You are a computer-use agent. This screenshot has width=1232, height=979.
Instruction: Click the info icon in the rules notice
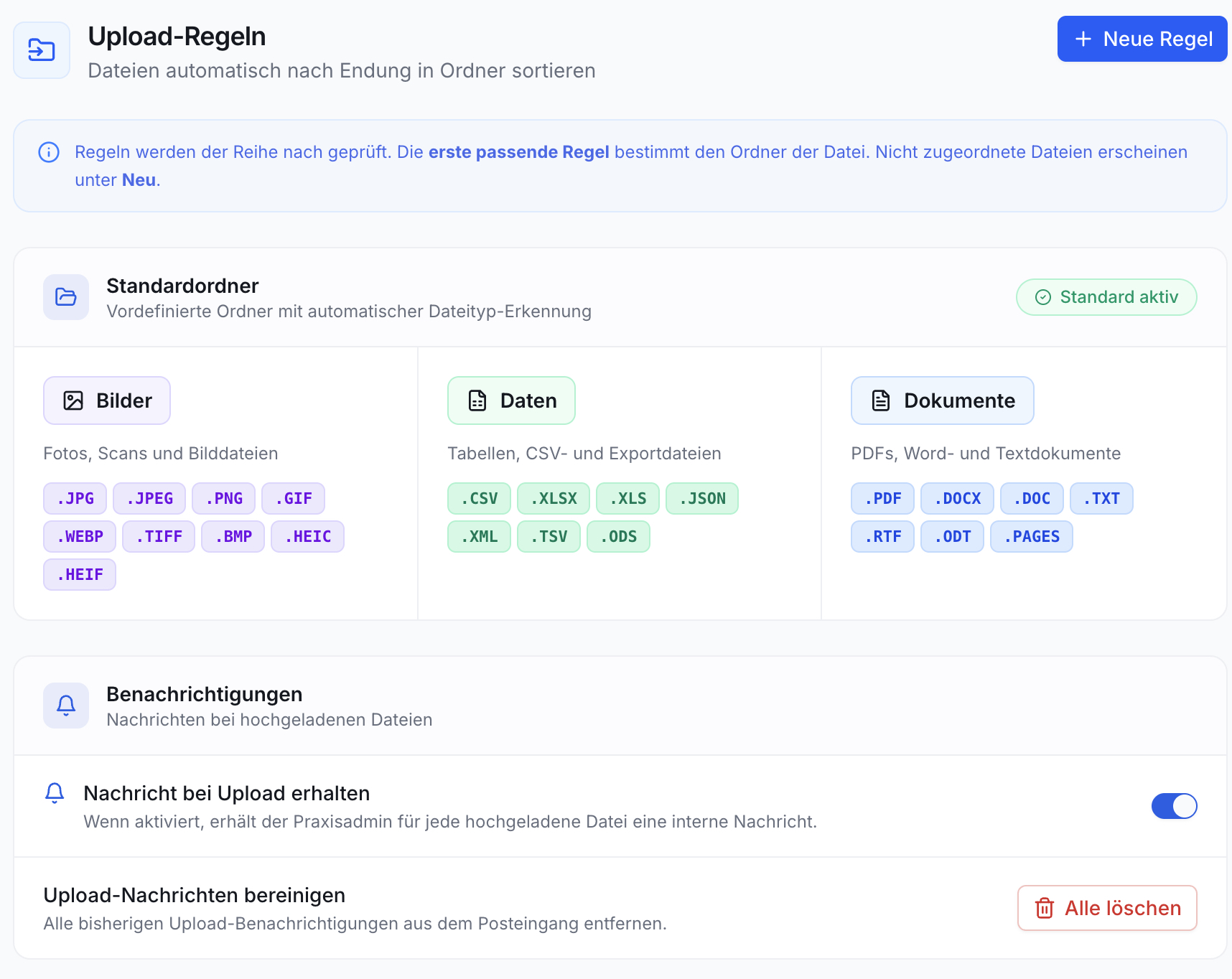[x=49, y=152]
